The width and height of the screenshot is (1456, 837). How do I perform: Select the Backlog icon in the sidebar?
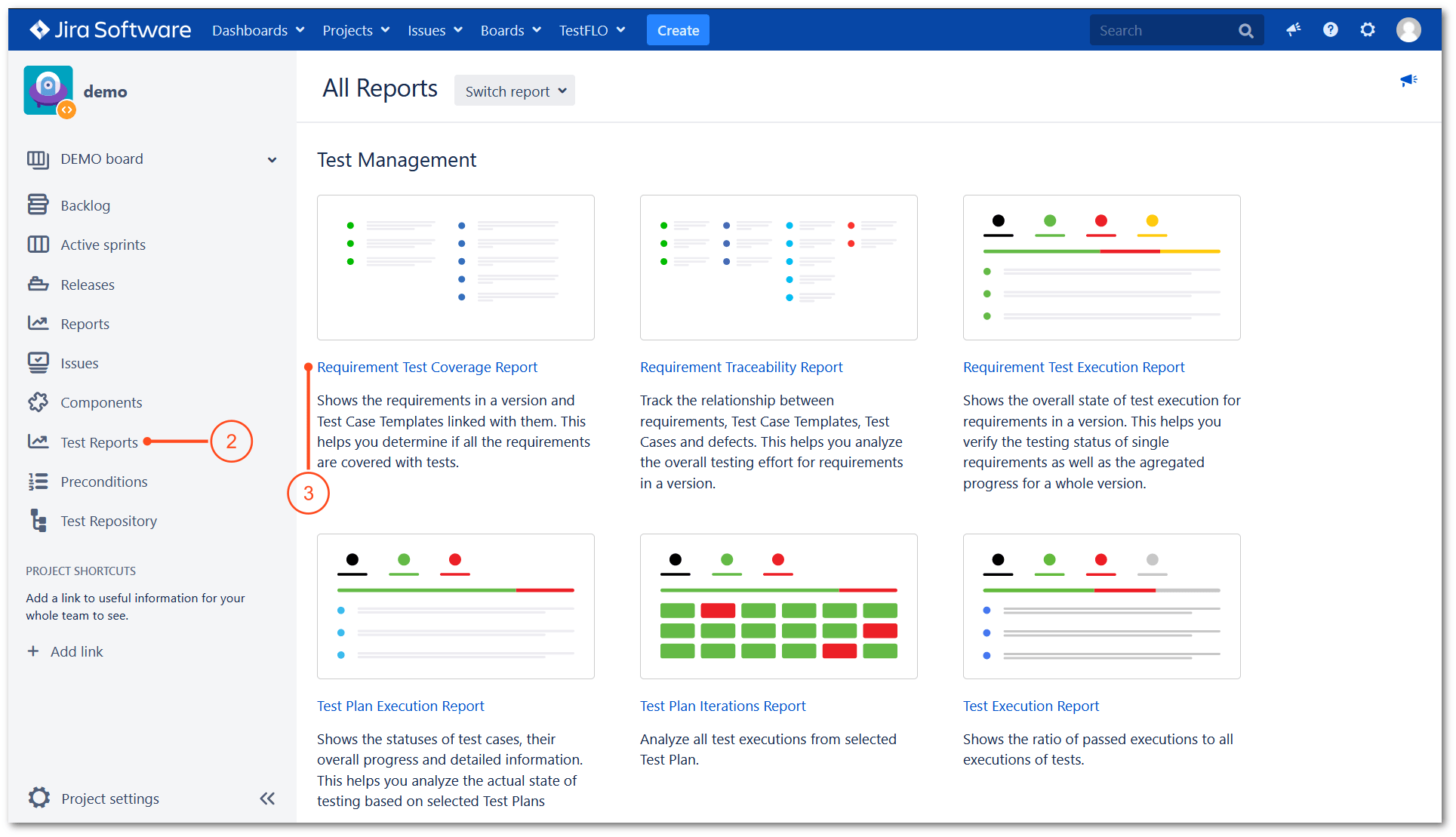tap(38, 205)
